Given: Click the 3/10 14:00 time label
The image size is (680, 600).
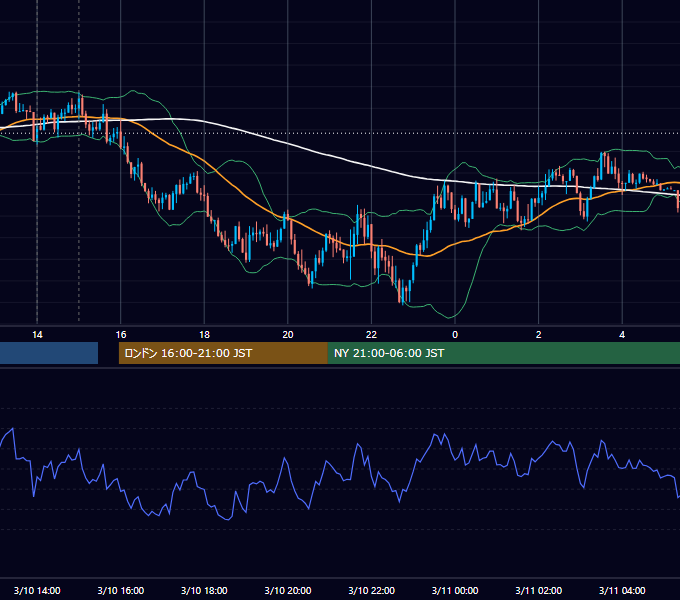Looking at the screenshot, I should tap(37, 590).
